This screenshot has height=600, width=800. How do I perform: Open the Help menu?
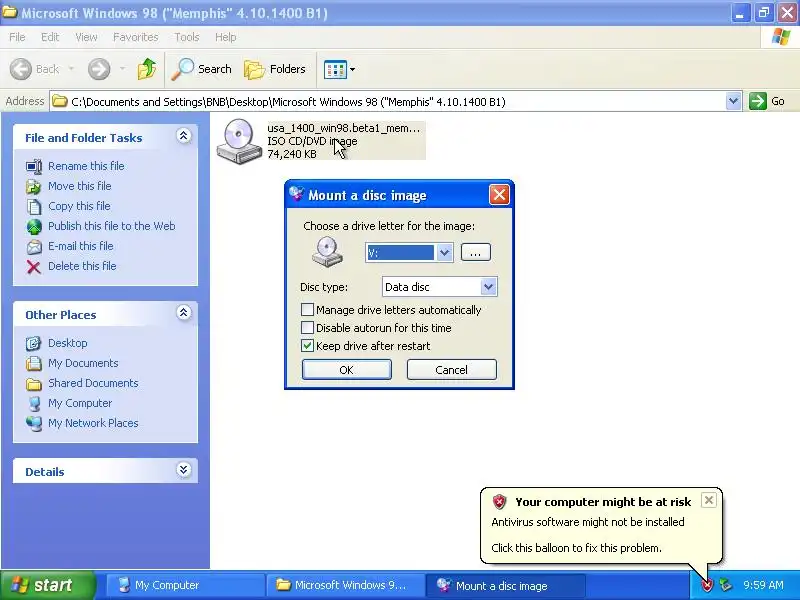coord(225,37)
